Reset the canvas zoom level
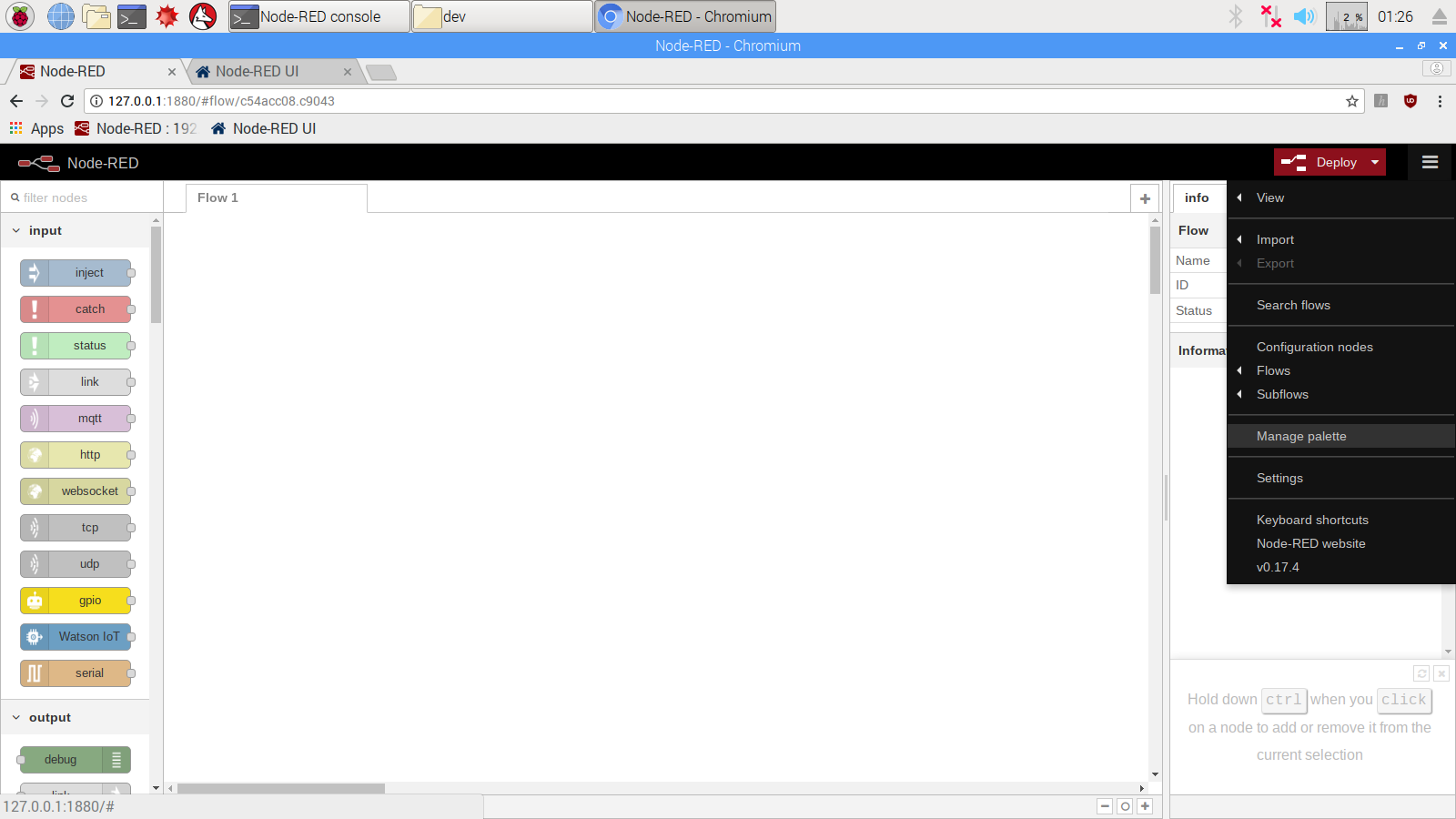The height and width of the screenshot is (819, 1456). click(1125, 806)
